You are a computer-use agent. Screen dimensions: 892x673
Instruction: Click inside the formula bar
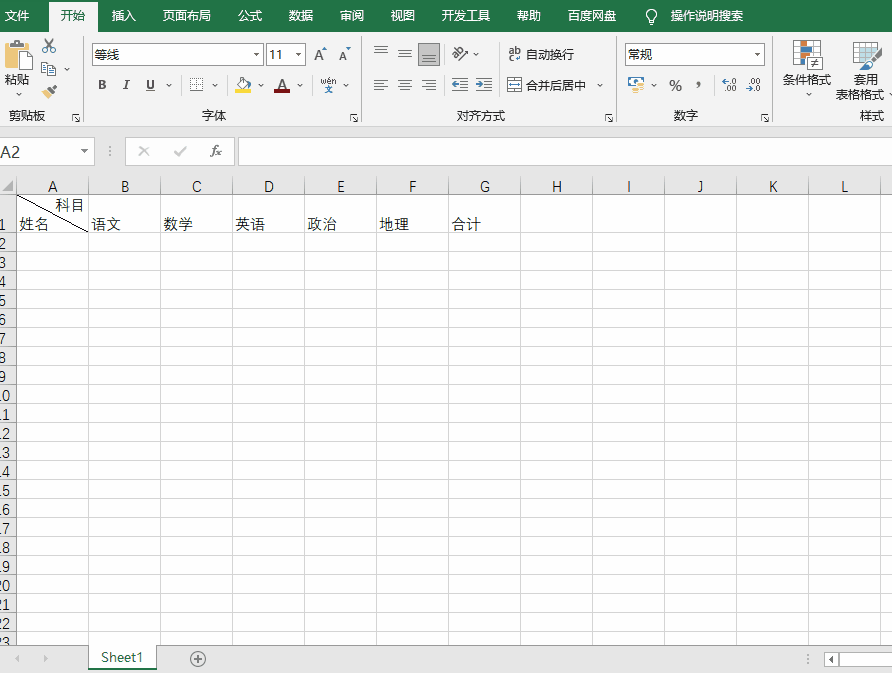coord(564,151)
